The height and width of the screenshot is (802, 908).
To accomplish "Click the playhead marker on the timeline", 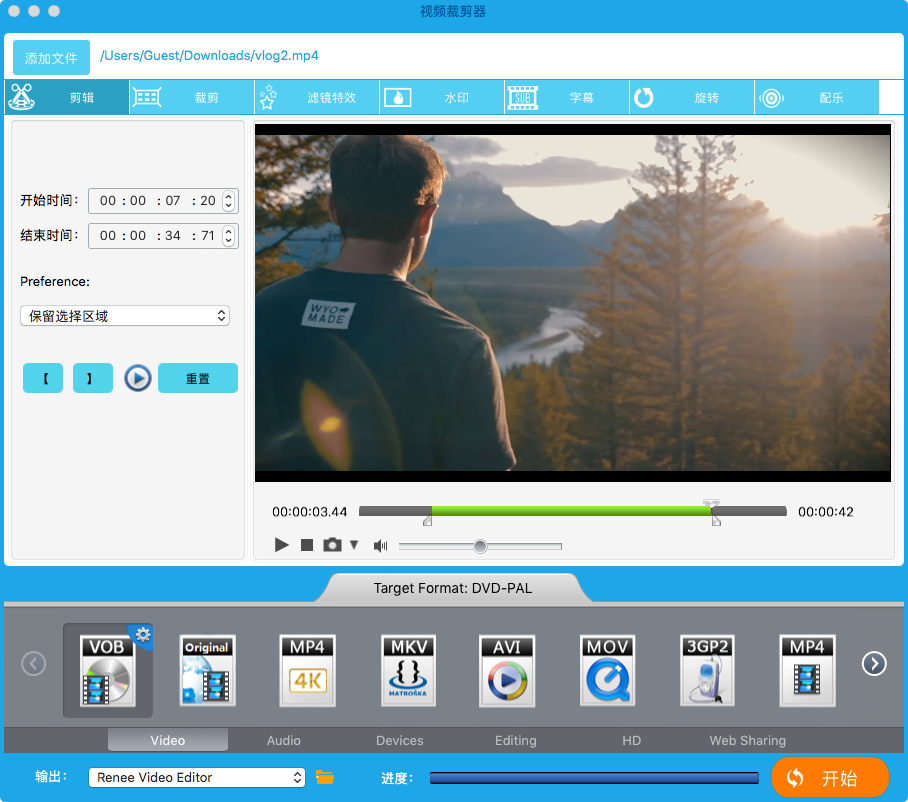I will [711, 504].
